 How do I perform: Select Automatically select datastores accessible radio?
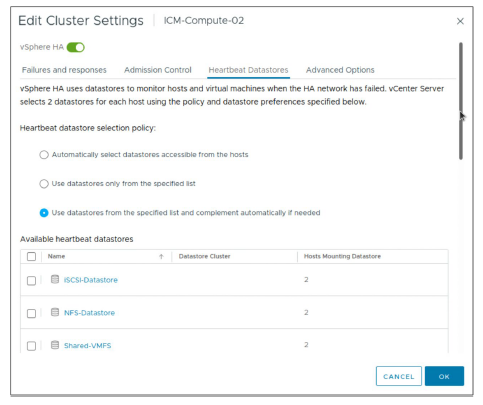[x=44, y=155]
